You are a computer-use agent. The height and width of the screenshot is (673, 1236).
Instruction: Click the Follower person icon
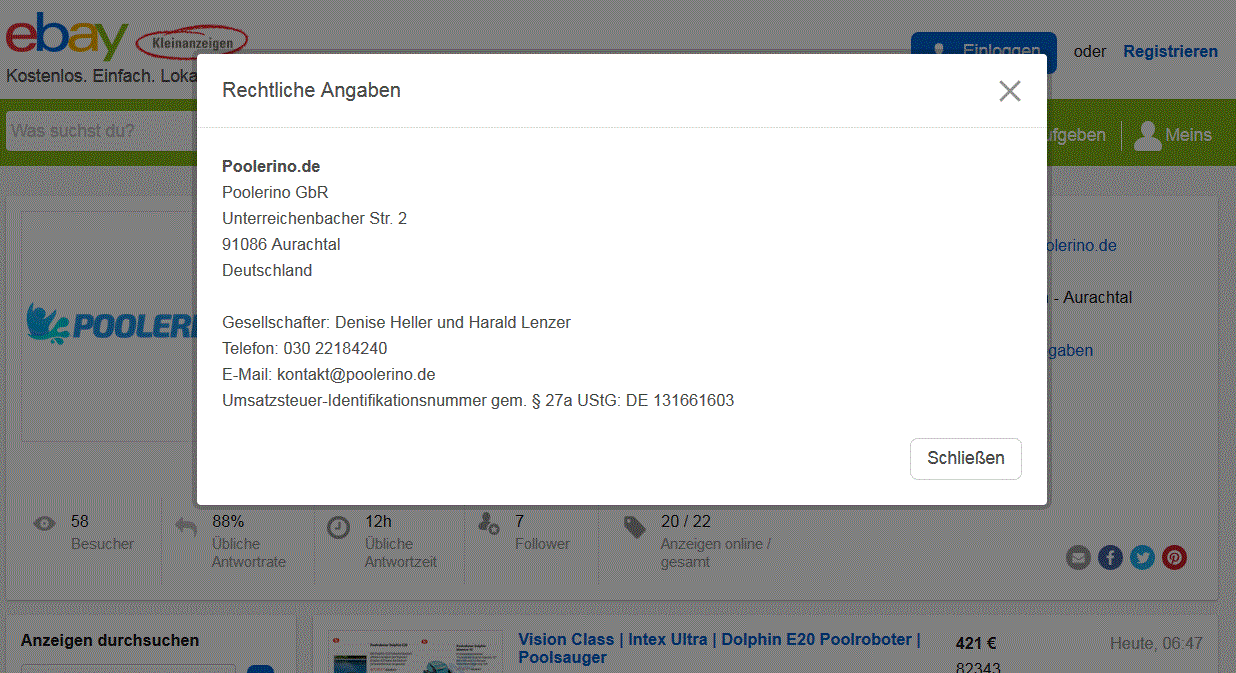coord(489,523)
